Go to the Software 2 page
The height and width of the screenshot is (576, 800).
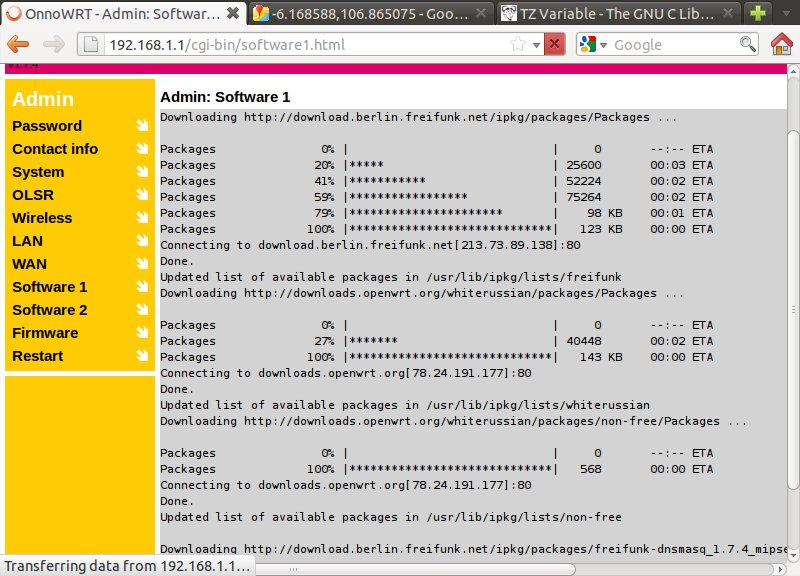[49, 310]
